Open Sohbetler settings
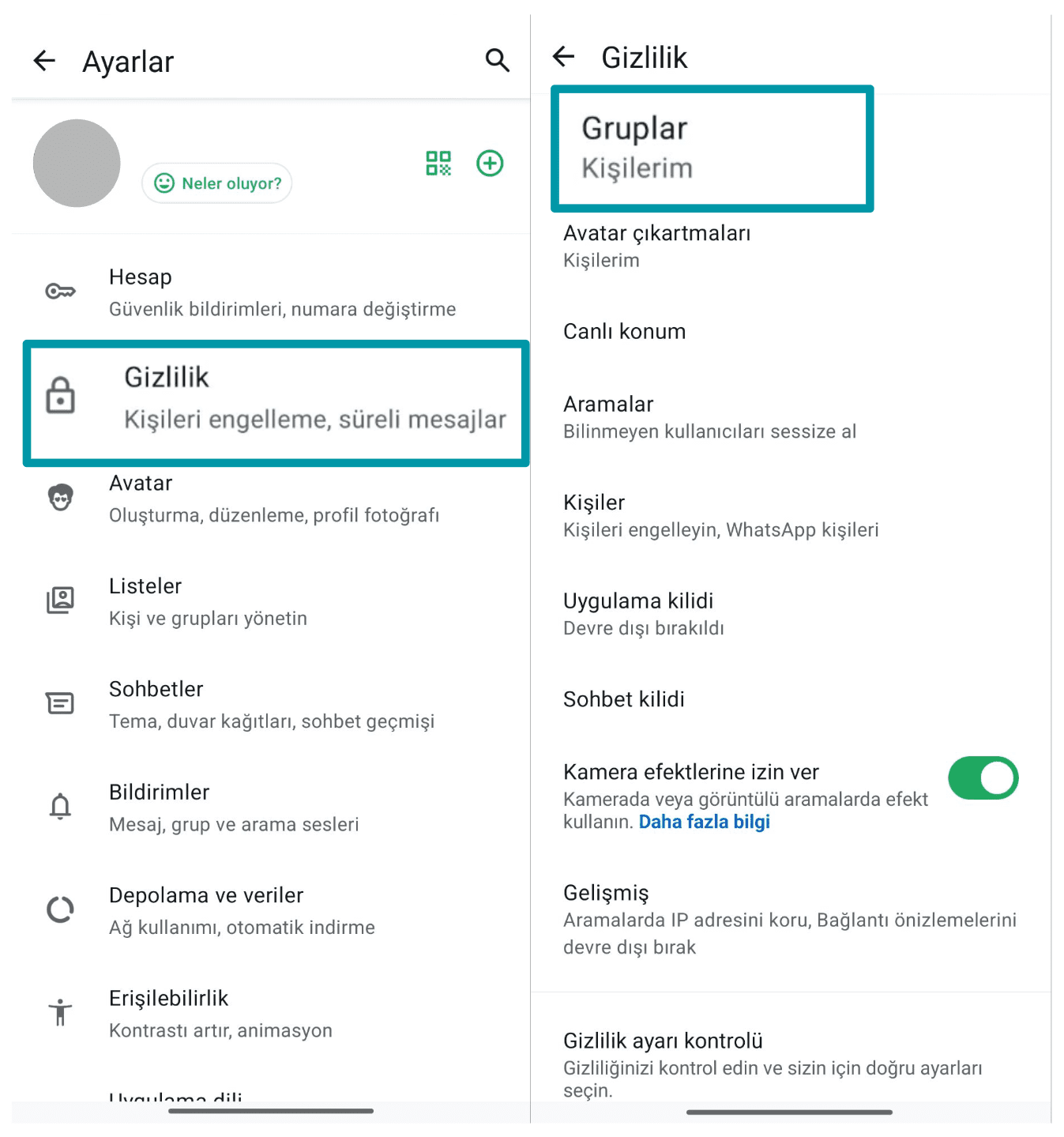1064x1137 pixels. [272, 704]
